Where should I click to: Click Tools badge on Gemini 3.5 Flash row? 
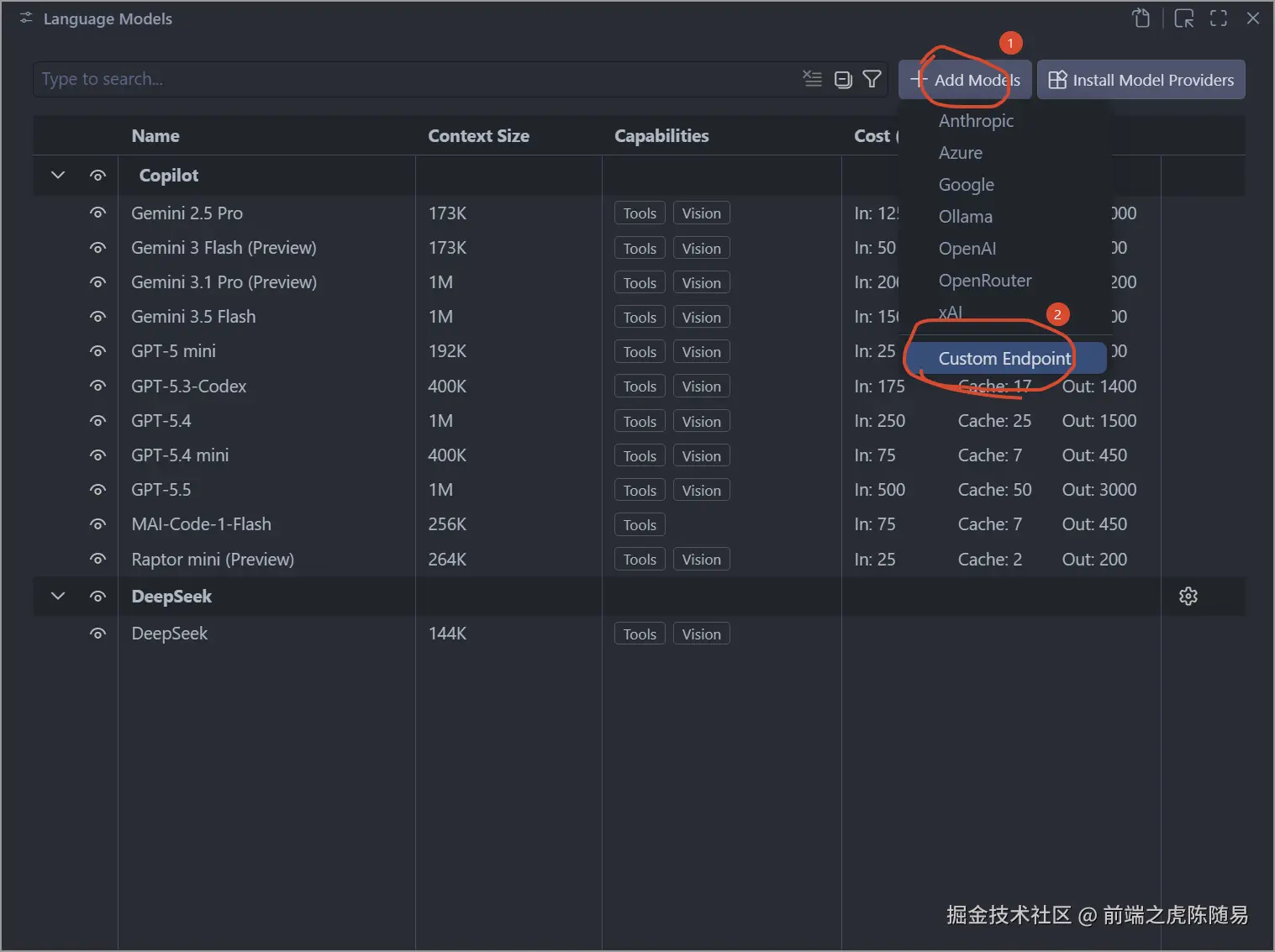click(x=640, y=318)
